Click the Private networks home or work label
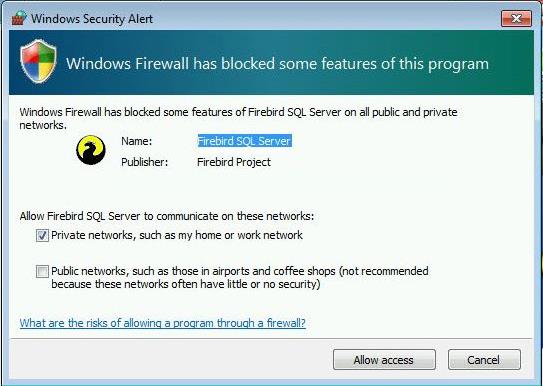The image size is (543, 386). click(x=177, y=235)
